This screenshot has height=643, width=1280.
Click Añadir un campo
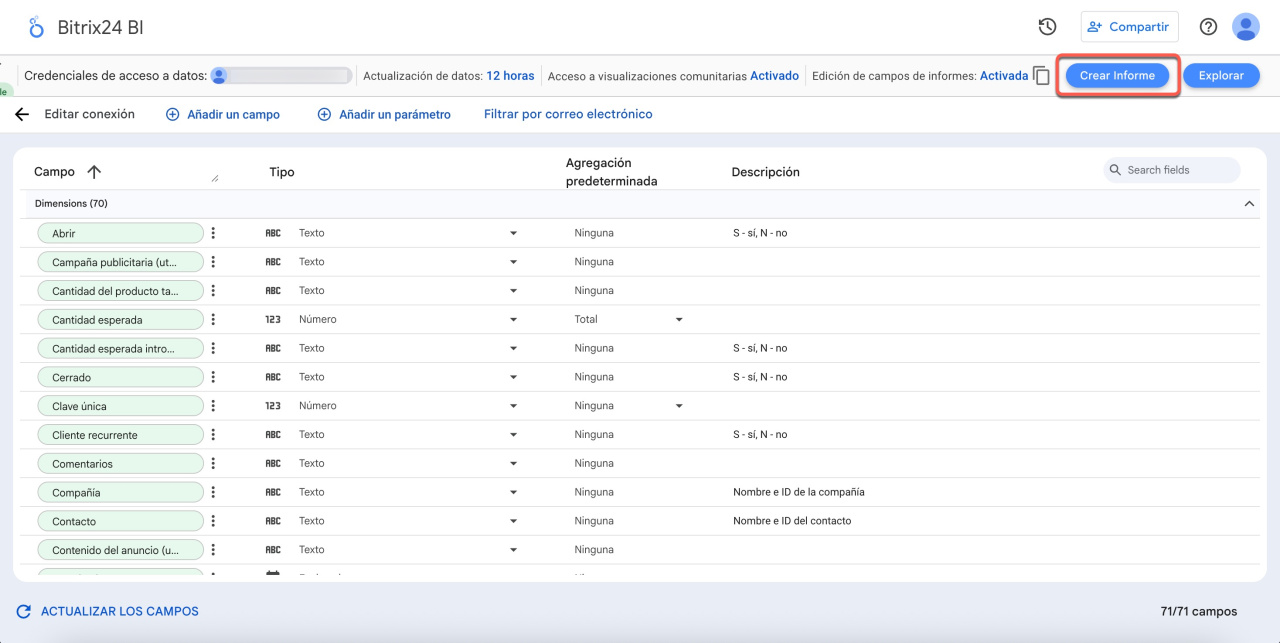tap(223, 115)
